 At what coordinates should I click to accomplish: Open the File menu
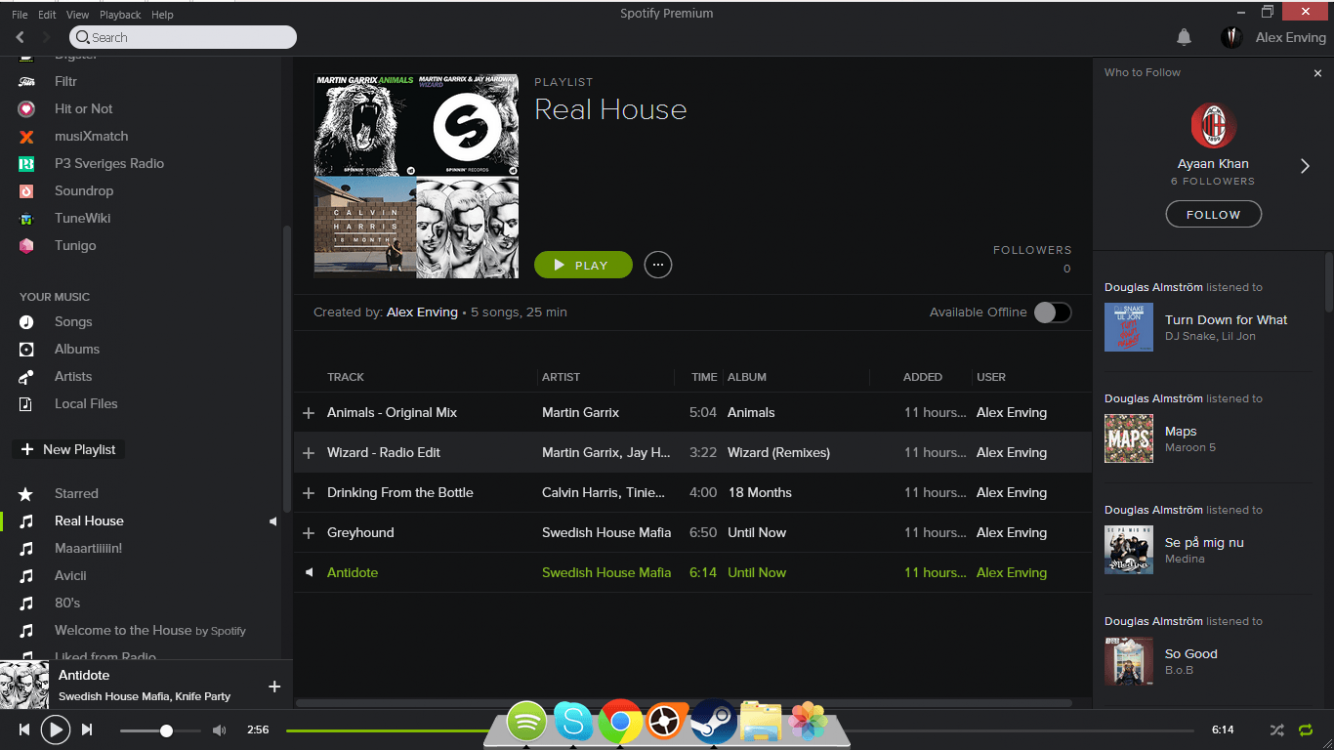point(20,15)
